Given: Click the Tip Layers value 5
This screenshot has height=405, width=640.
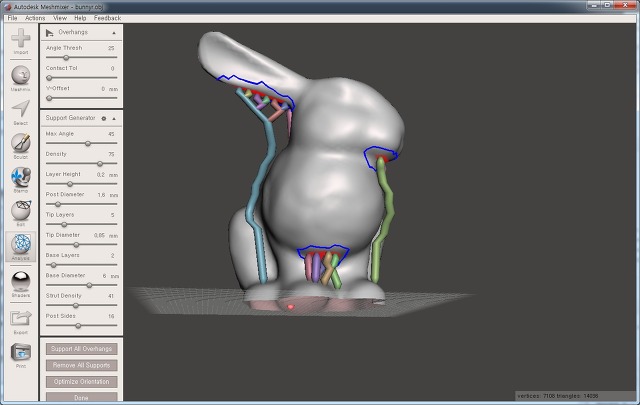Looking at the screenshot, I should coord(112,215).
